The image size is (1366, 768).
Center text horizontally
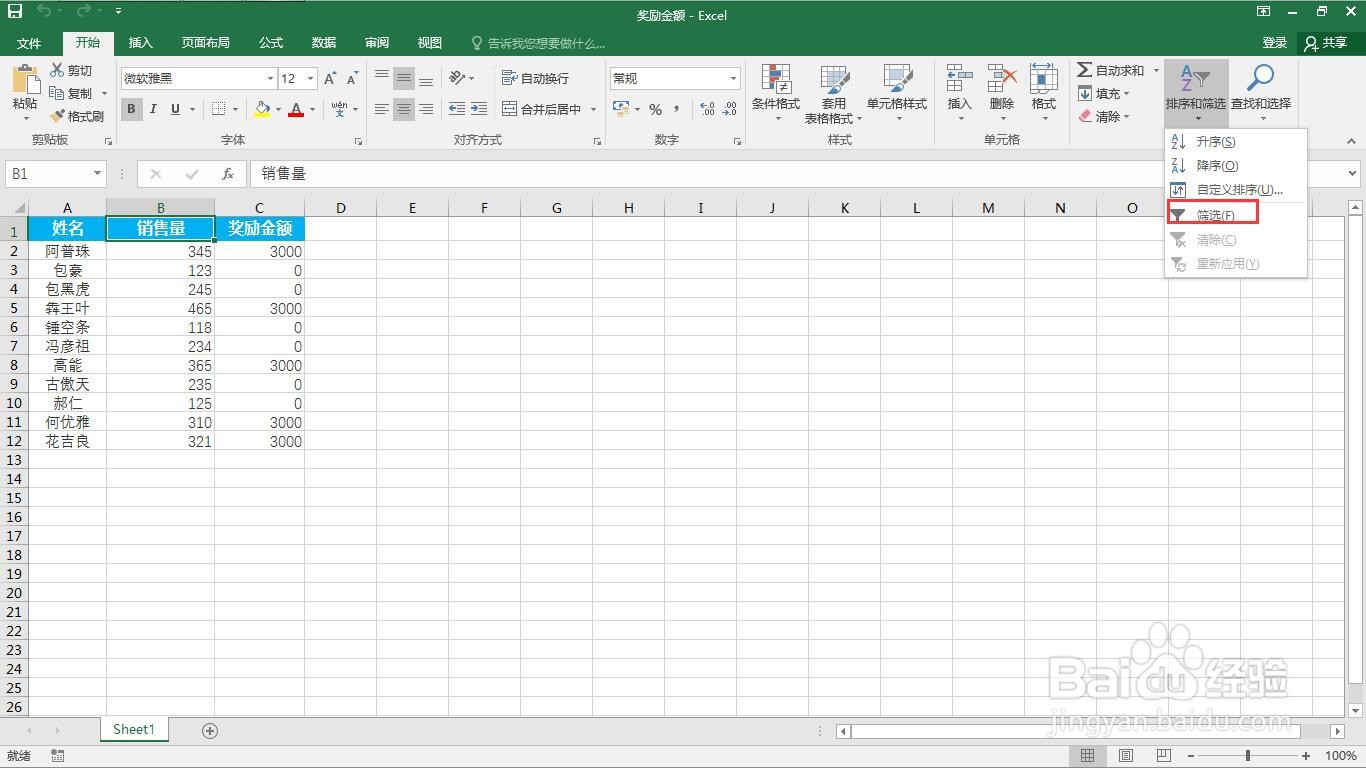click(x=404, y=109)
